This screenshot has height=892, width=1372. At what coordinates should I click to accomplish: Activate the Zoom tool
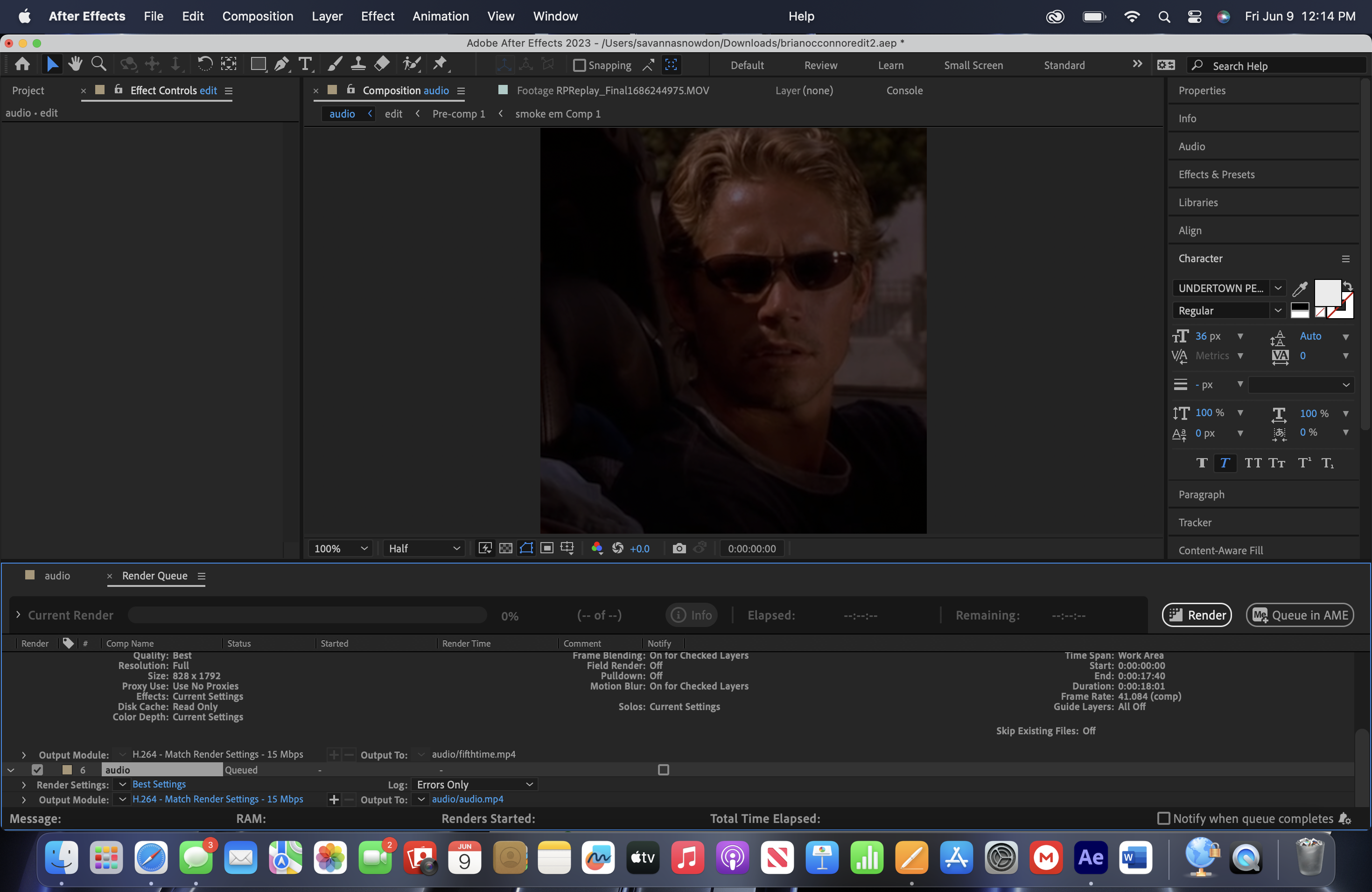pos(98,64)
